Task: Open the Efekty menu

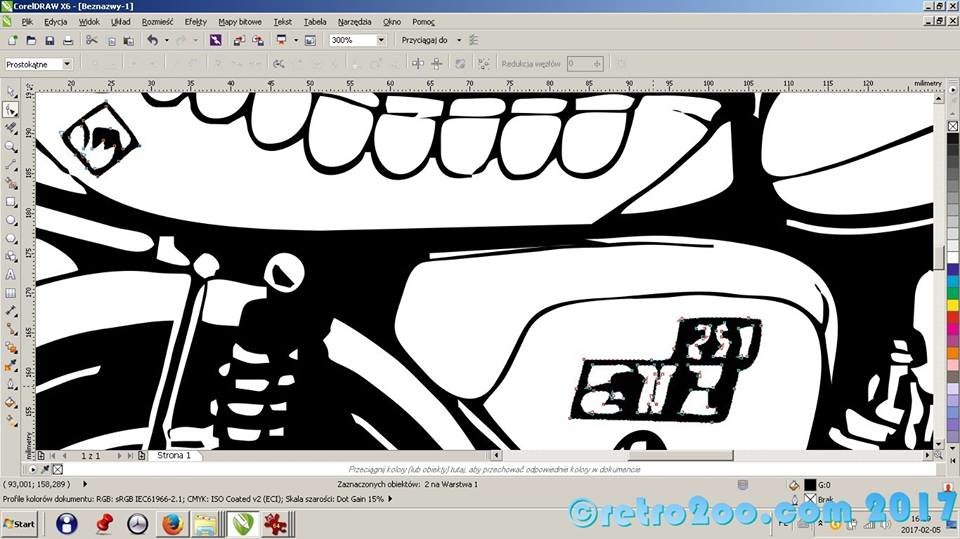Action: (x=195, y=21)
